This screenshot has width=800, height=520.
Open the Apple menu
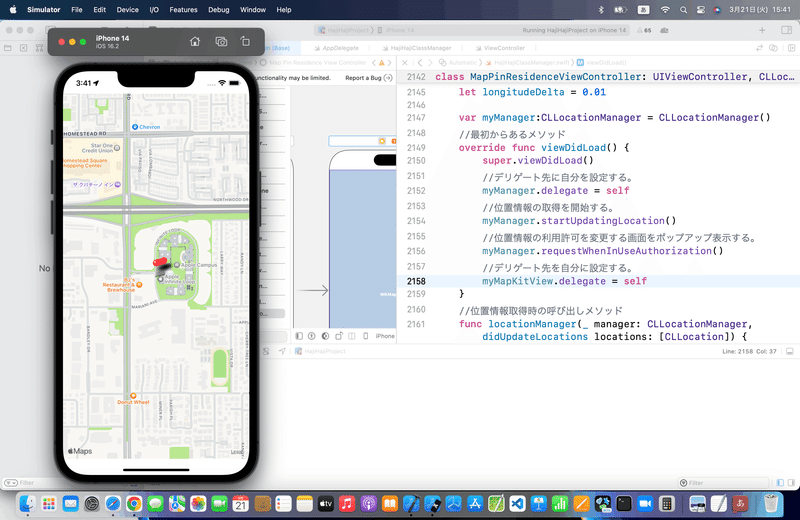tap(13, 10)
